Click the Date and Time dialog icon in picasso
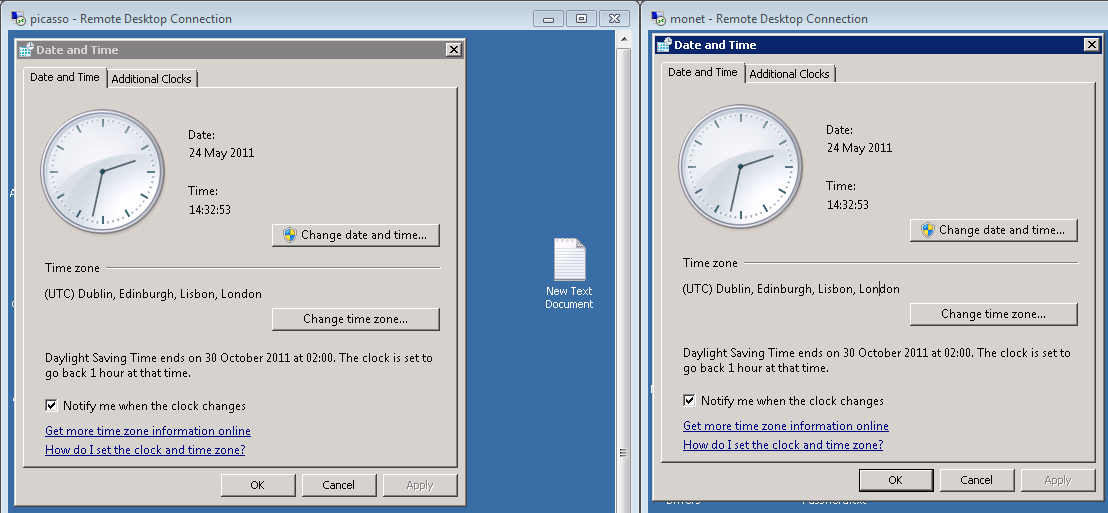The width and height of the screenshot is (1108, 513). tap(26, 50)
